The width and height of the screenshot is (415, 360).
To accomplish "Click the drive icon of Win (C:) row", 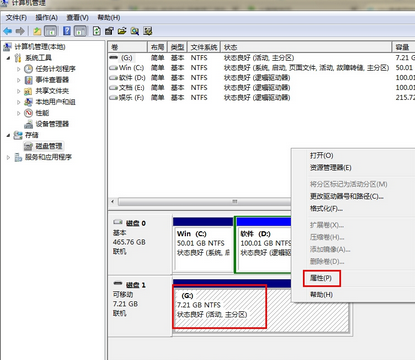I will coord(113,68).
